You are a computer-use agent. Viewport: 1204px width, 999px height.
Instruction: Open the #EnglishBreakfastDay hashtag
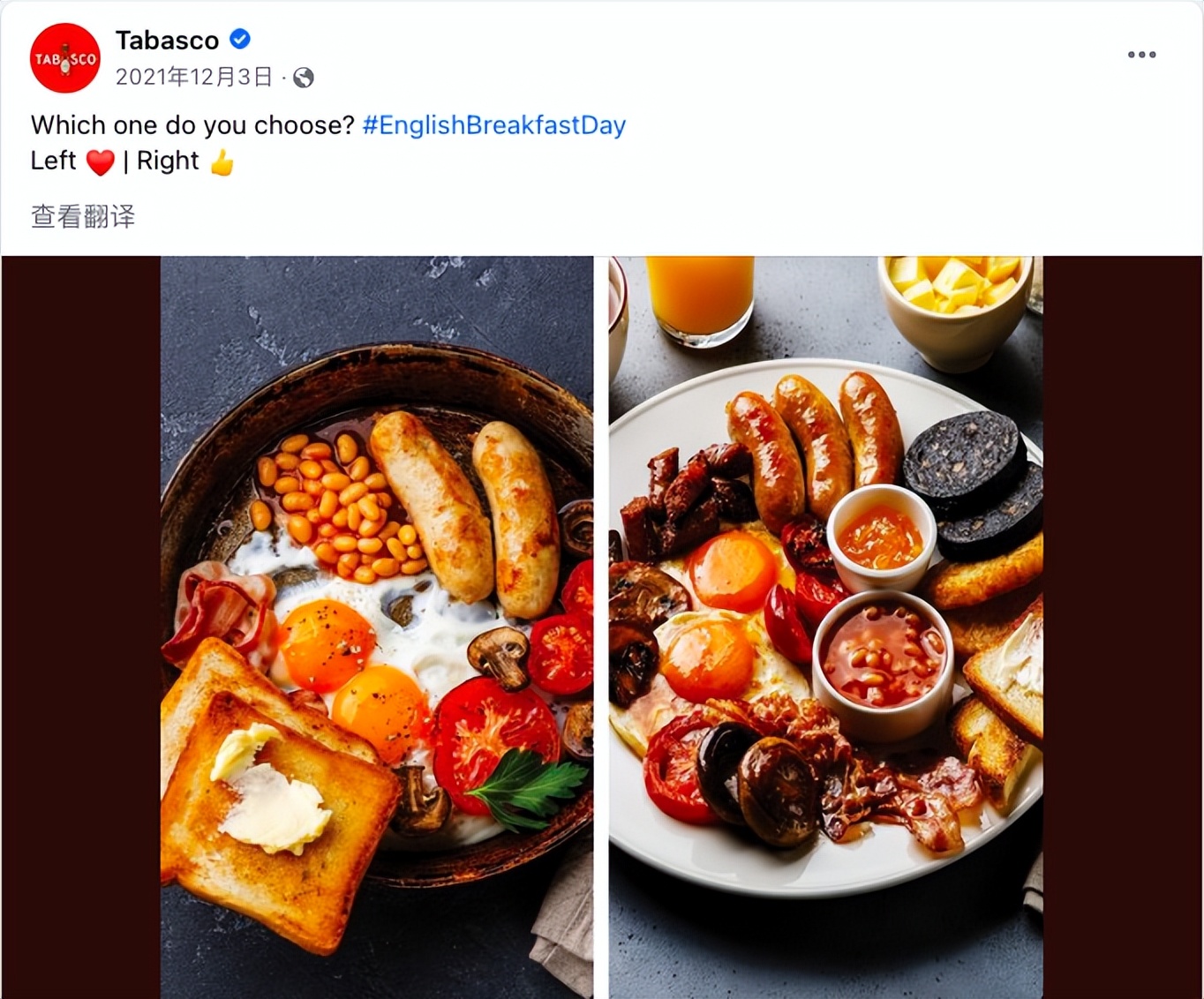coord(493,125)
